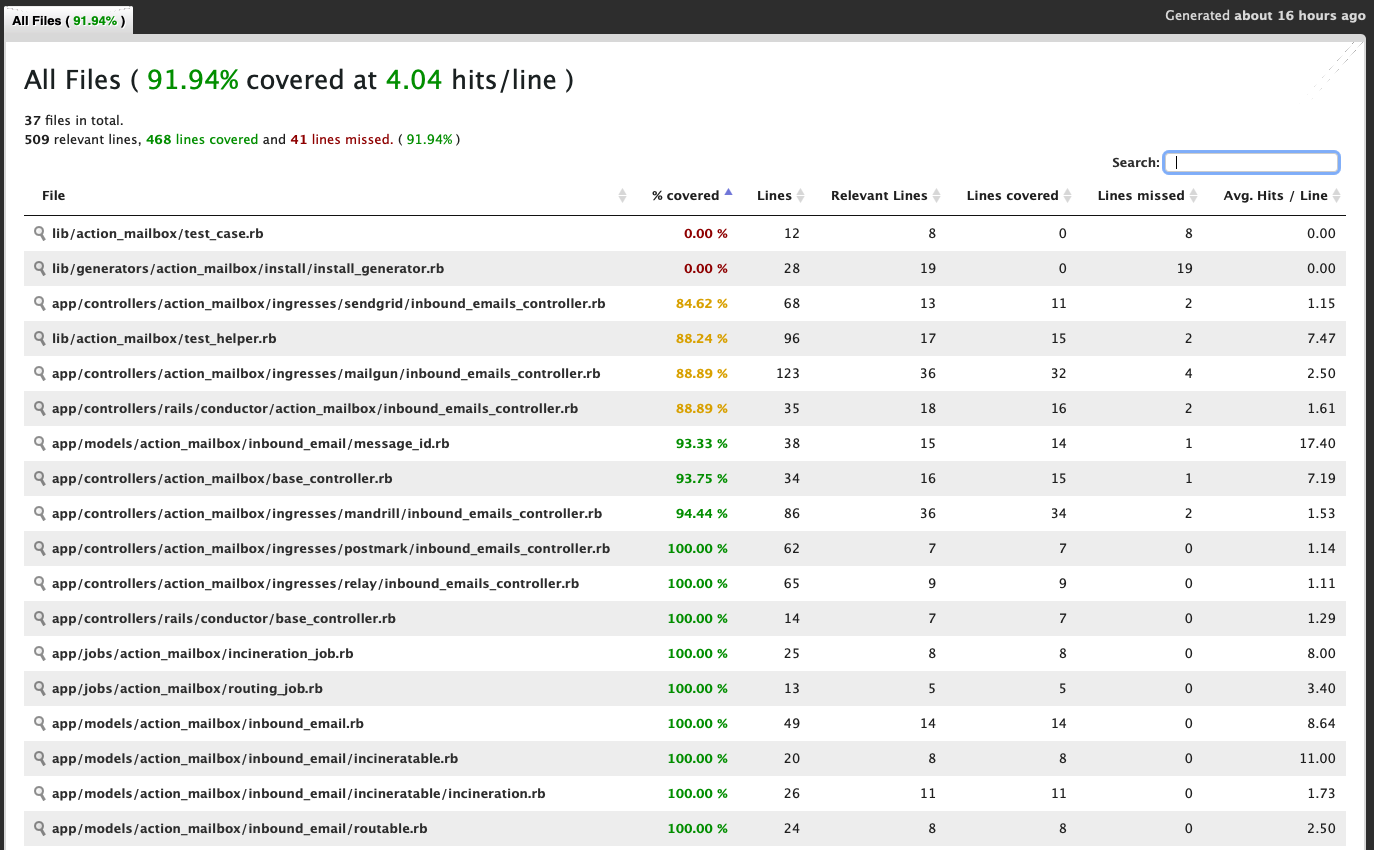Sort table by Lines missed column

coord(1141,196)
